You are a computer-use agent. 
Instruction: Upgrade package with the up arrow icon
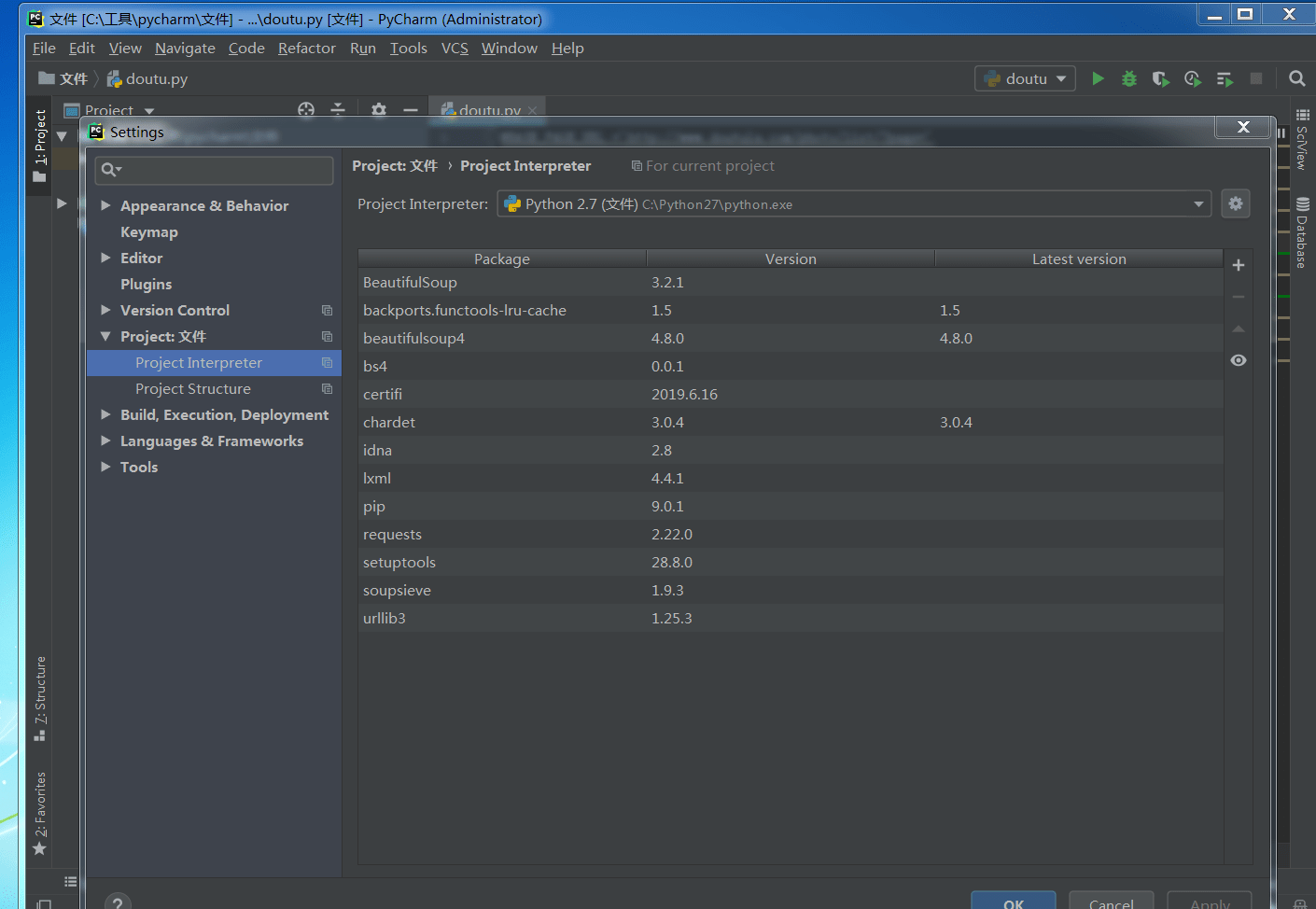pos(1239,329)
